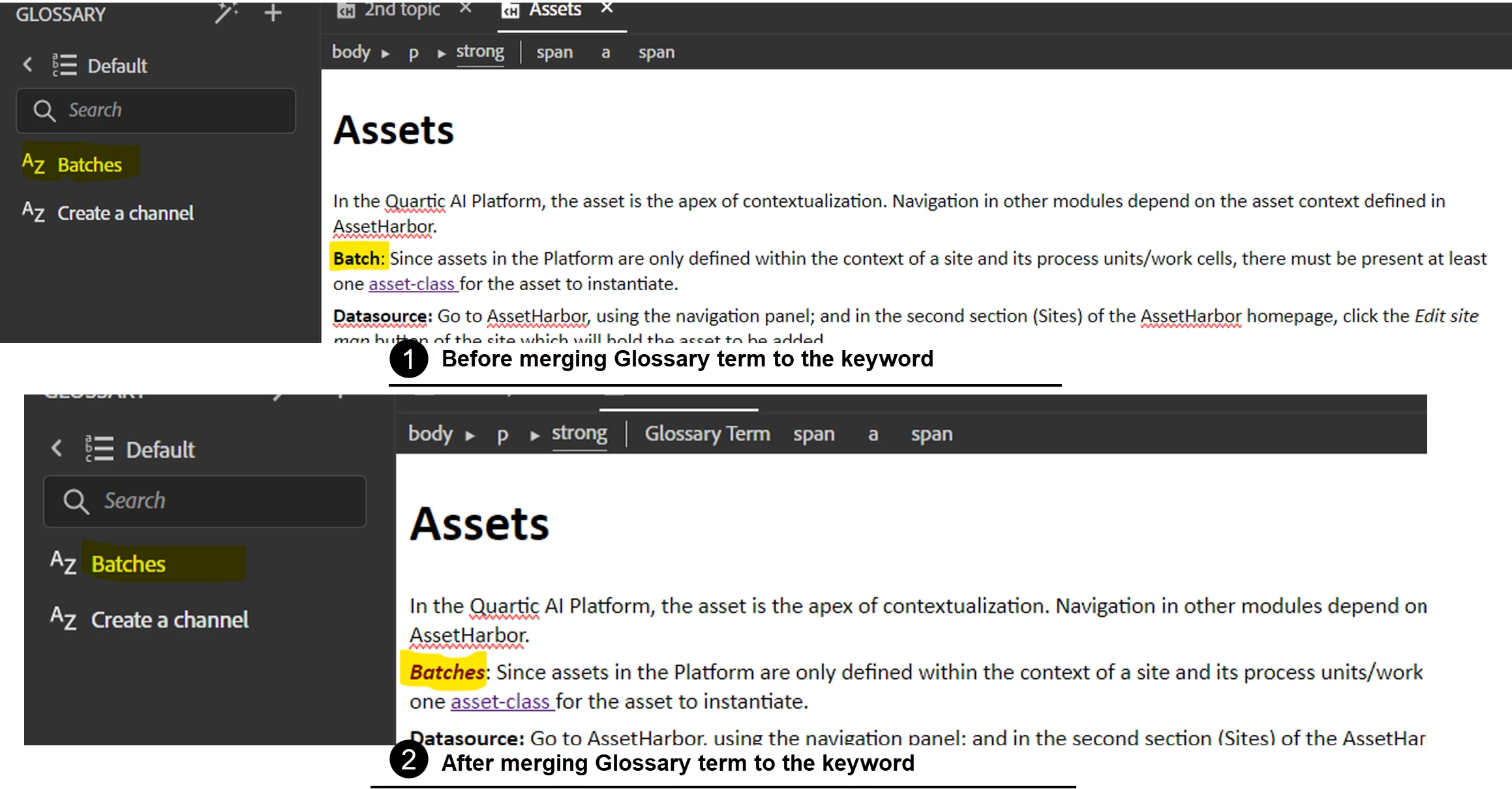The image size is (1512, 789).
Task: Click body in the top breadcrumb bar
Action: [351, 52]
